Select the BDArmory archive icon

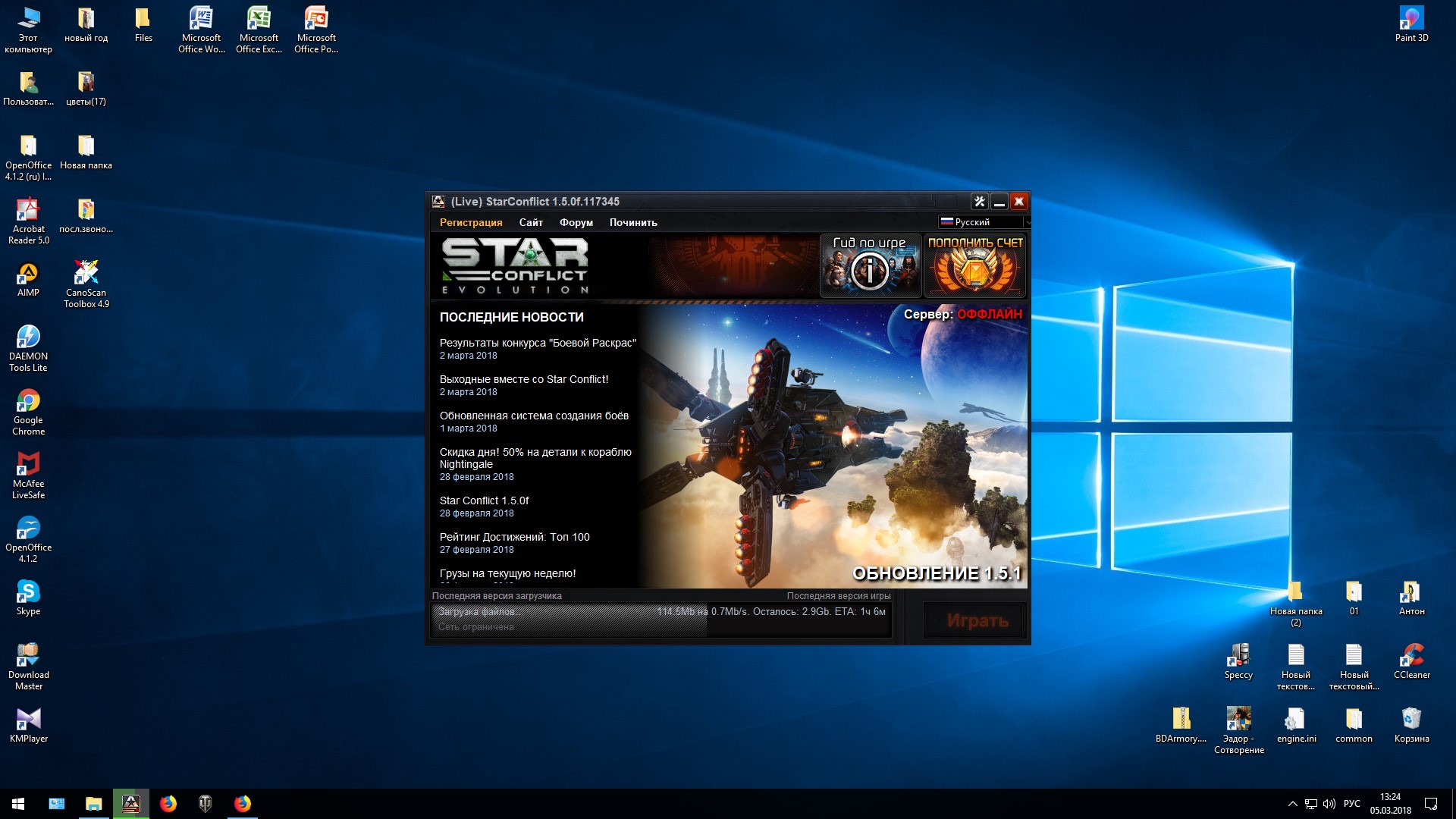tap(1181, 726)
